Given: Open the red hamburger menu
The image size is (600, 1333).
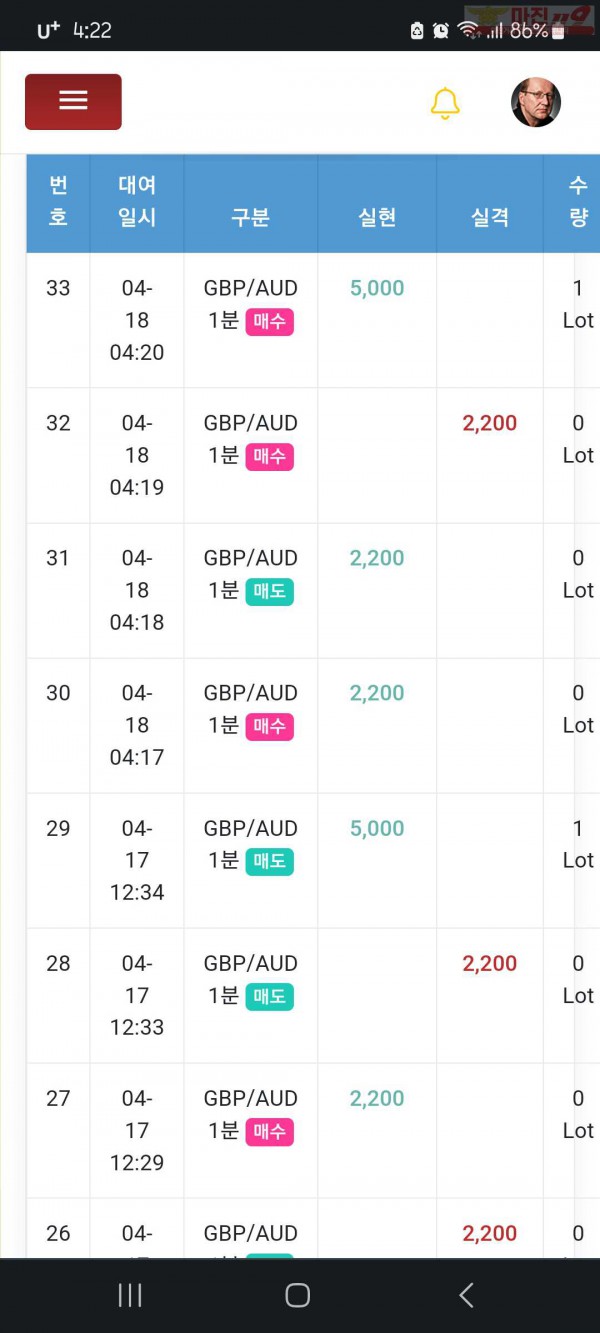Looking at the screenshot, I should 73,101.
